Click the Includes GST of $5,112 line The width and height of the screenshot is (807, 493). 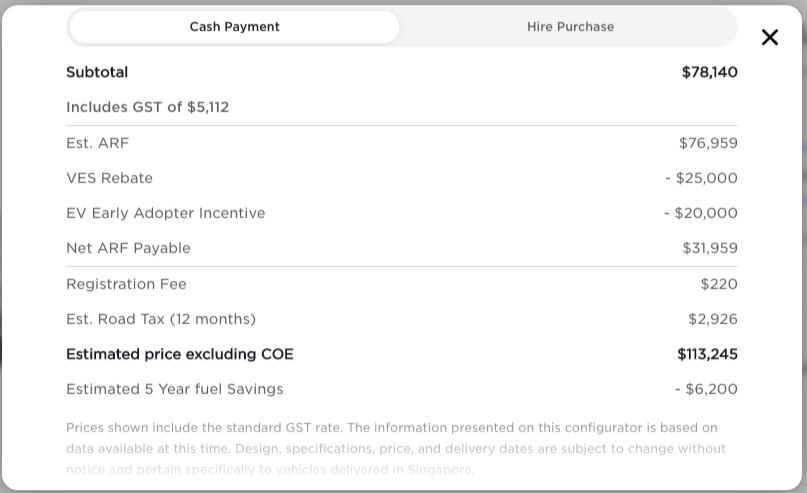(147, 107)
